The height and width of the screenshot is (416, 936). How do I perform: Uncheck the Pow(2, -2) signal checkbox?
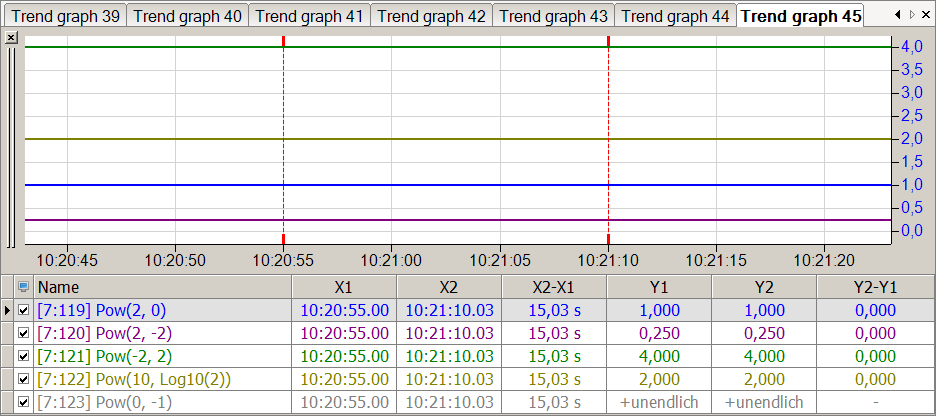23,333
